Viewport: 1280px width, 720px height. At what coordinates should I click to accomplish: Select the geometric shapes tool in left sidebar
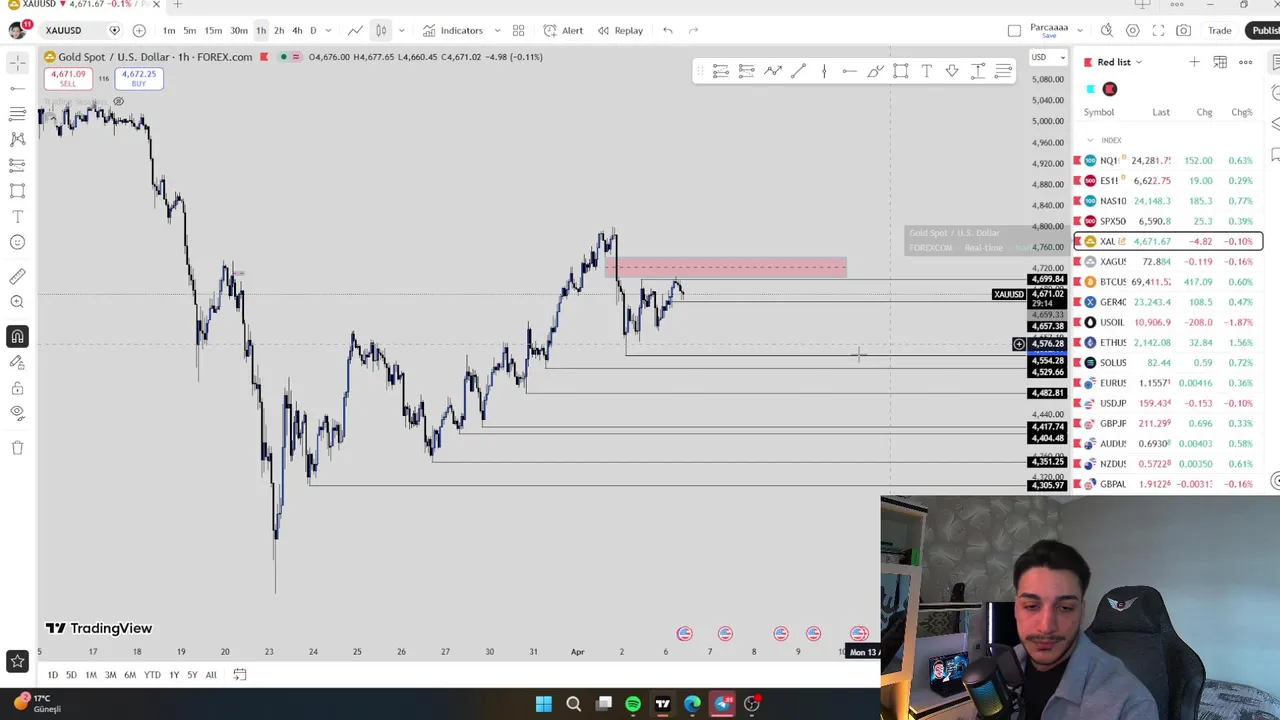(x=17, y=191)
